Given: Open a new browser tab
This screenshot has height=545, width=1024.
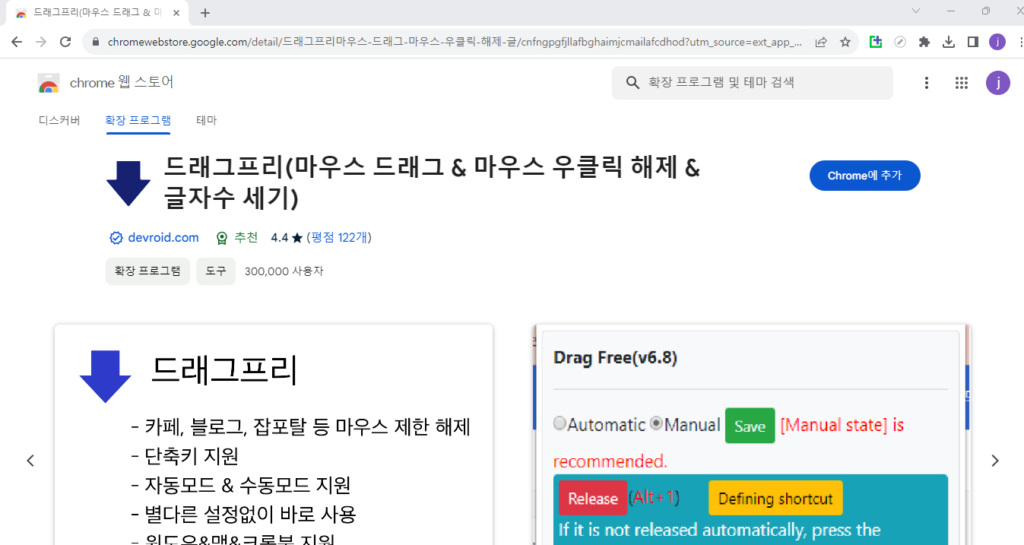Looking at the screenshot, I should click(205, 12).
